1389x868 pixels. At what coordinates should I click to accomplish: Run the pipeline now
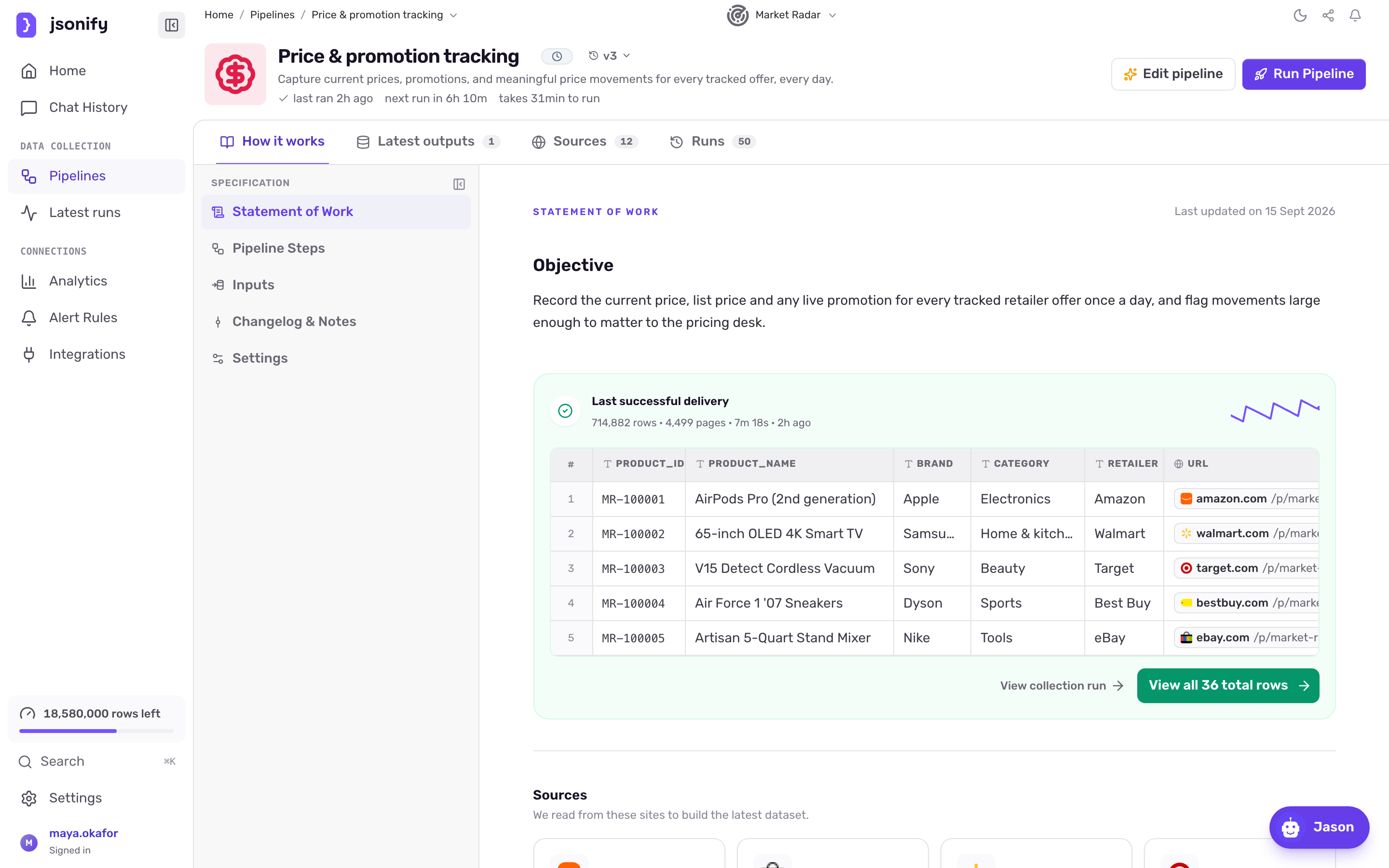pos(1304,74)
